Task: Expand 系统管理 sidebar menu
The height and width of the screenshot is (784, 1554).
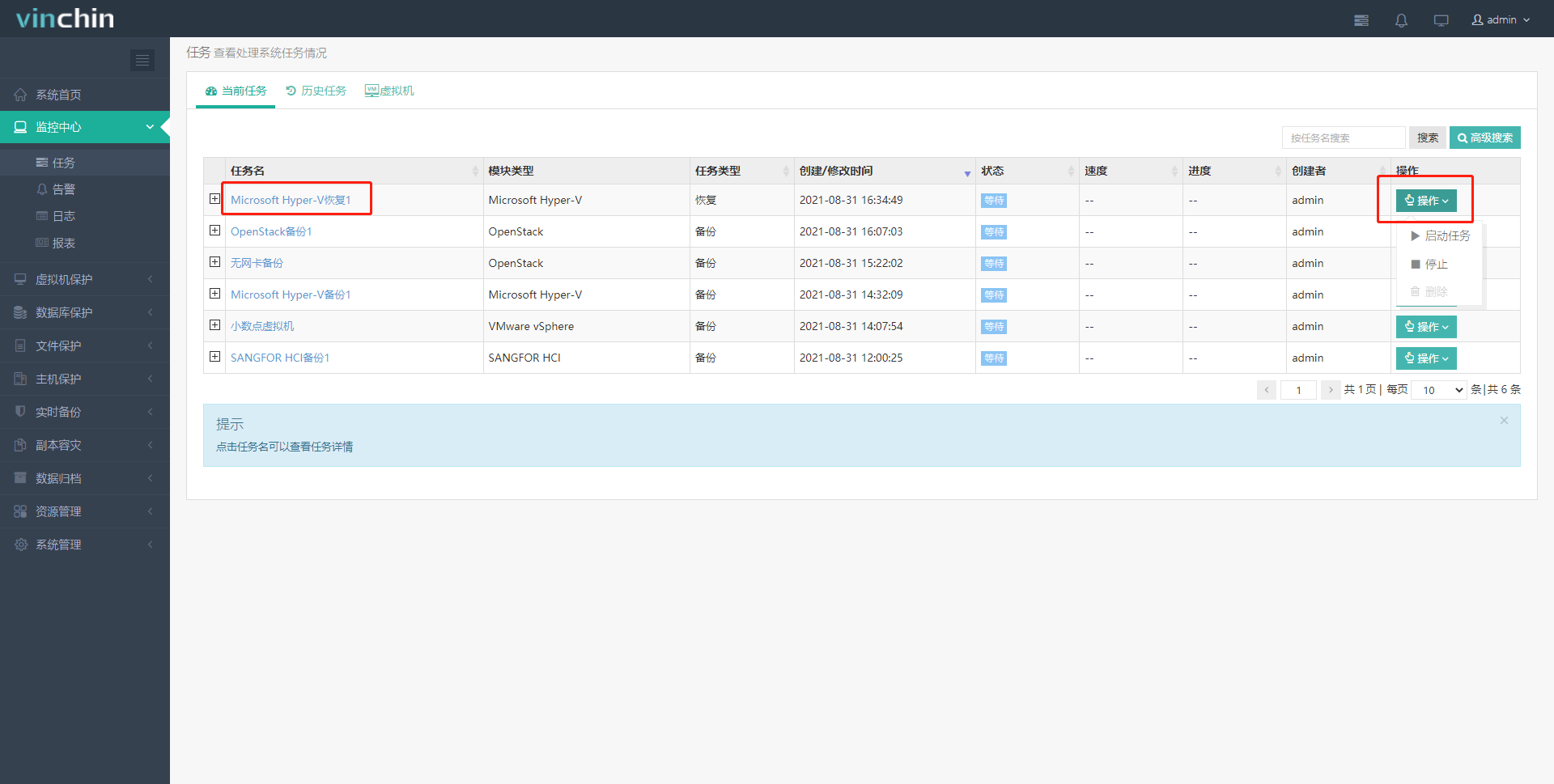Action: click(85, 545)
